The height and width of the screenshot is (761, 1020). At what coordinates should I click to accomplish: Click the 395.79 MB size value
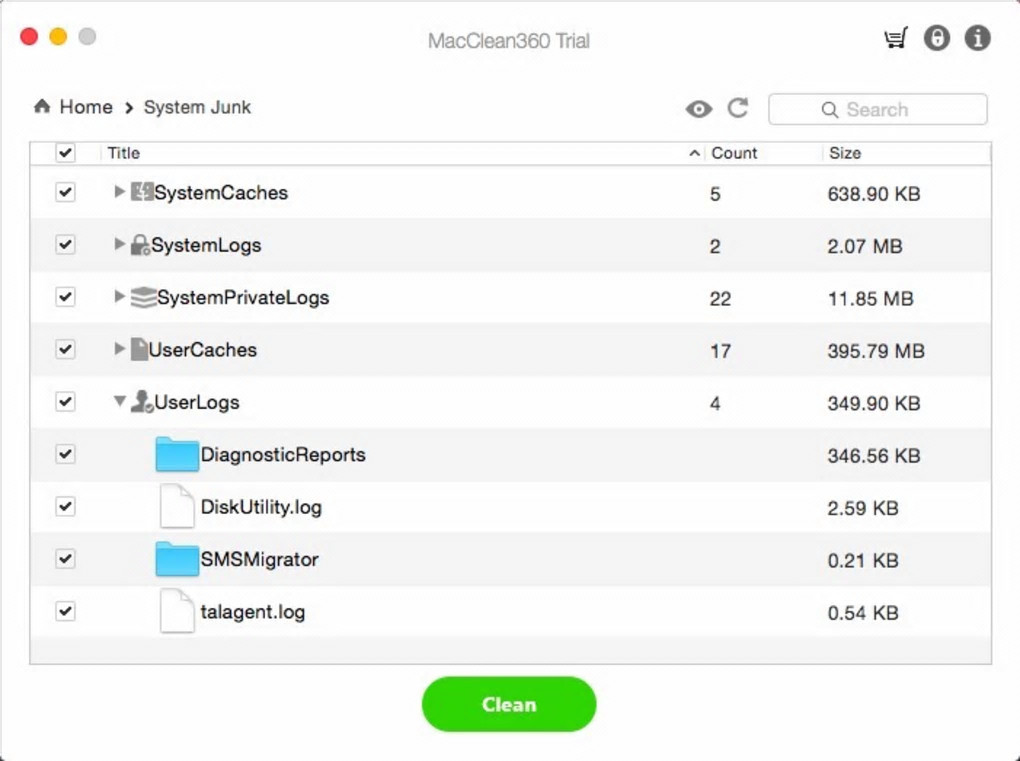click(876, 351)
